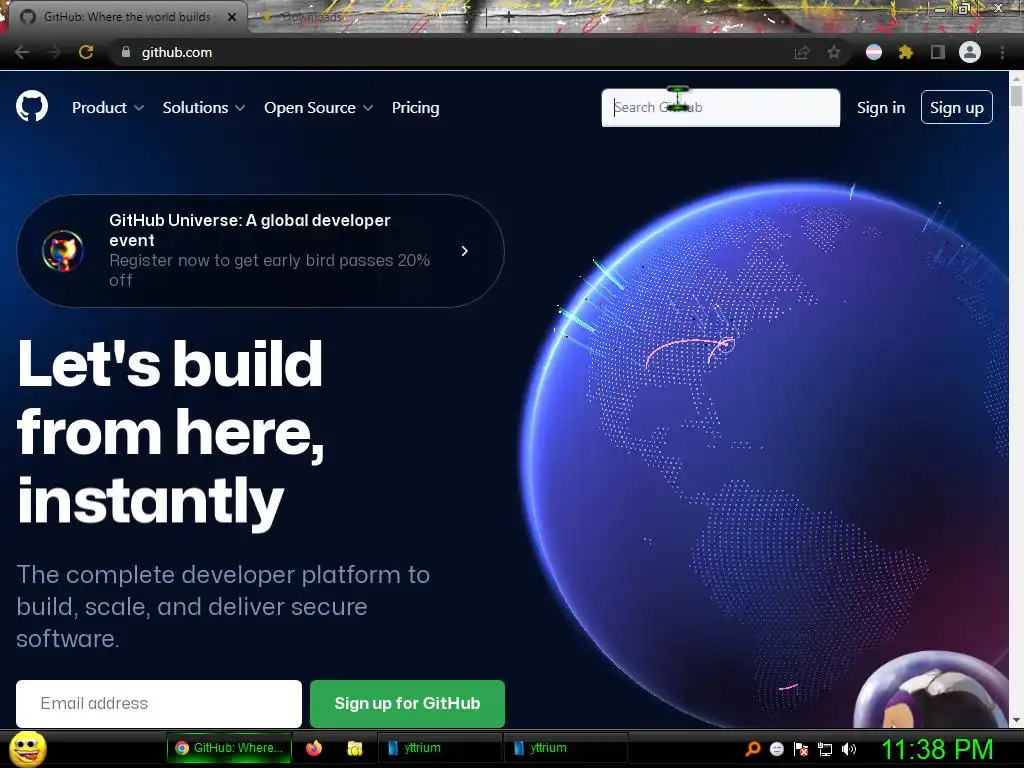Select the Chrome GitHub taskbar button
The image size is (1024, 768).
(x=229, y=748)
